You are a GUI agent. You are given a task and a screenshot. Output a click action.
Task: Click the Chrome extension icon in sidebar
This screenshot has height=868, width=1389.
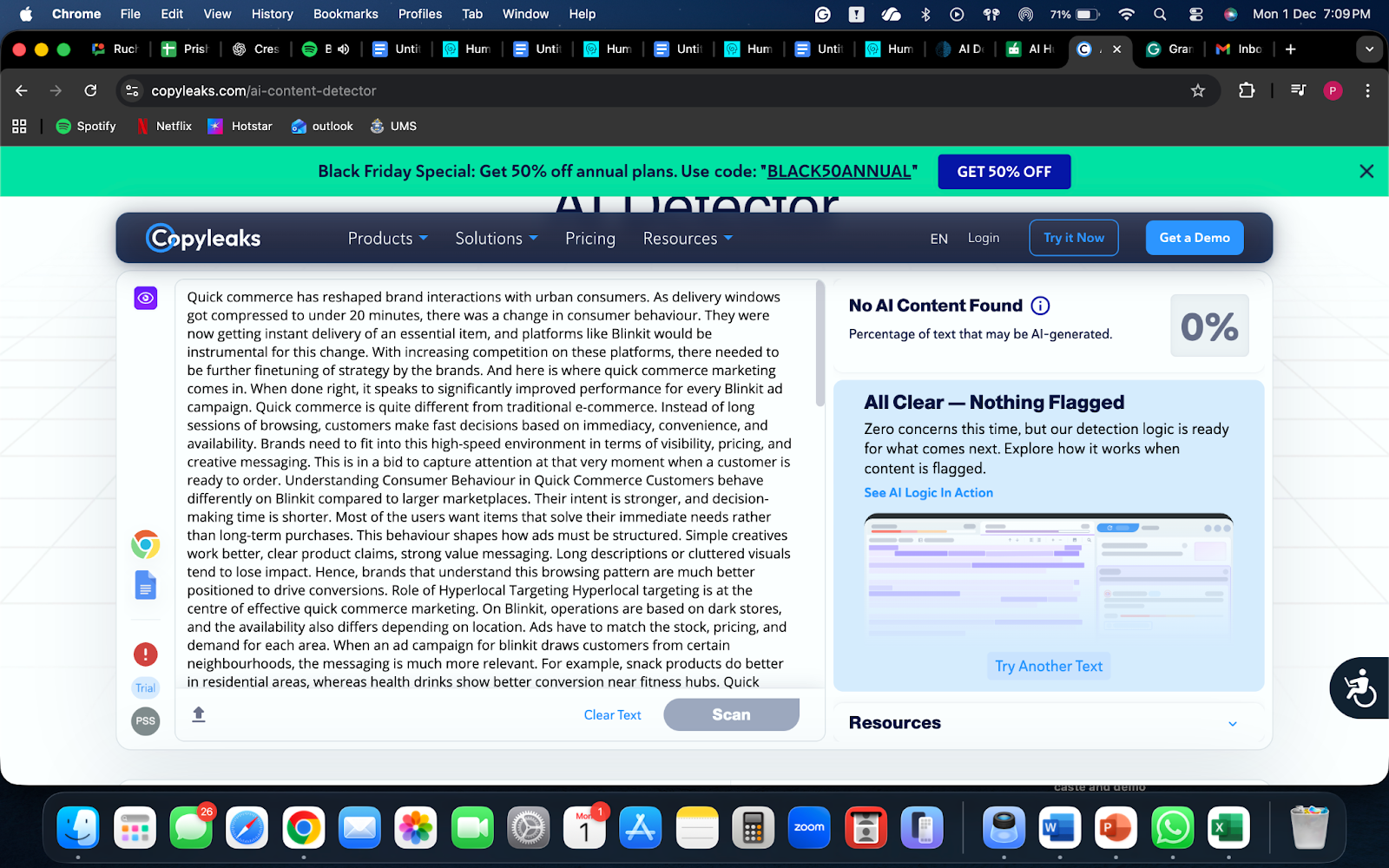(x=146, y=544)
